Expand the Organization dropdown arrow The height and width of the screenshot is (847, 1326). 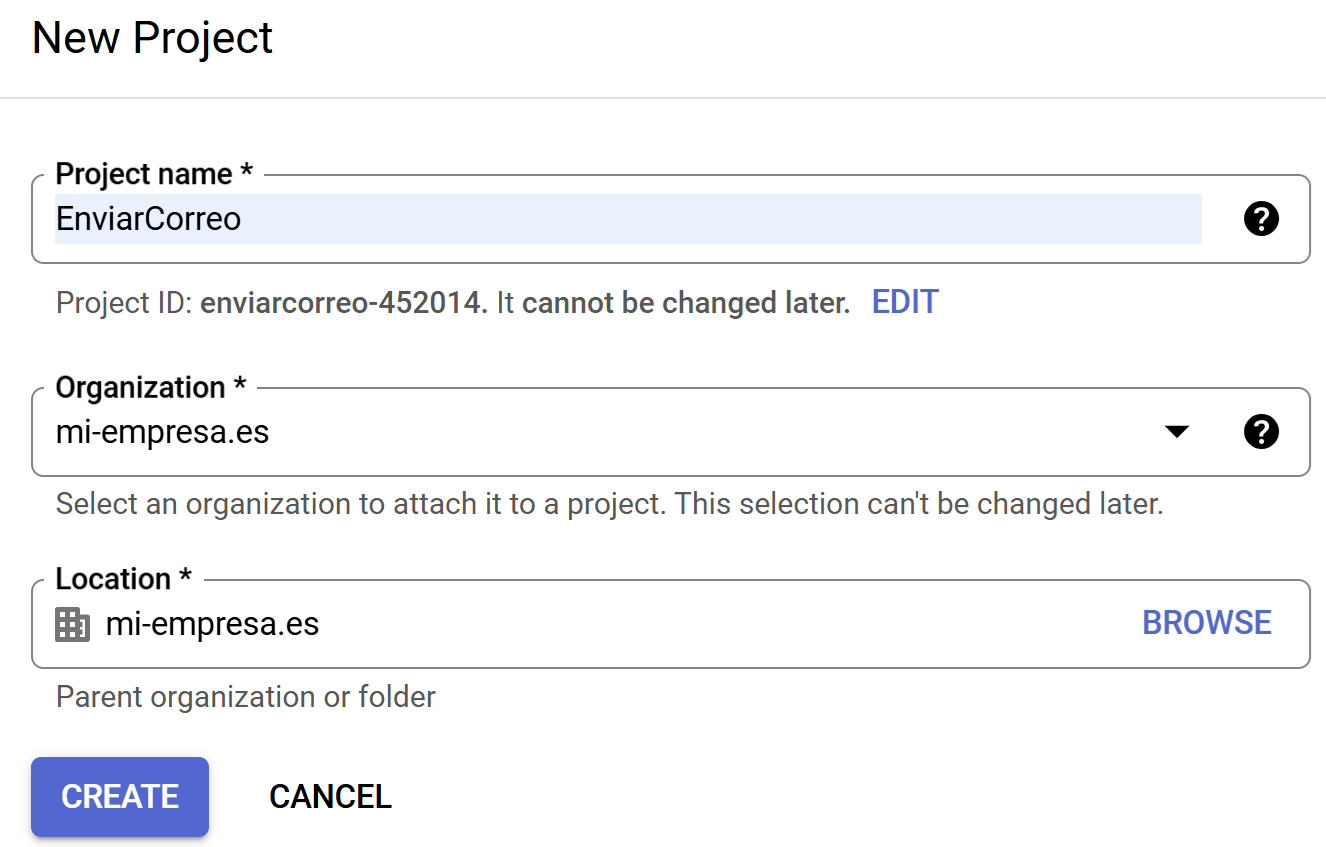point(1177,432)
